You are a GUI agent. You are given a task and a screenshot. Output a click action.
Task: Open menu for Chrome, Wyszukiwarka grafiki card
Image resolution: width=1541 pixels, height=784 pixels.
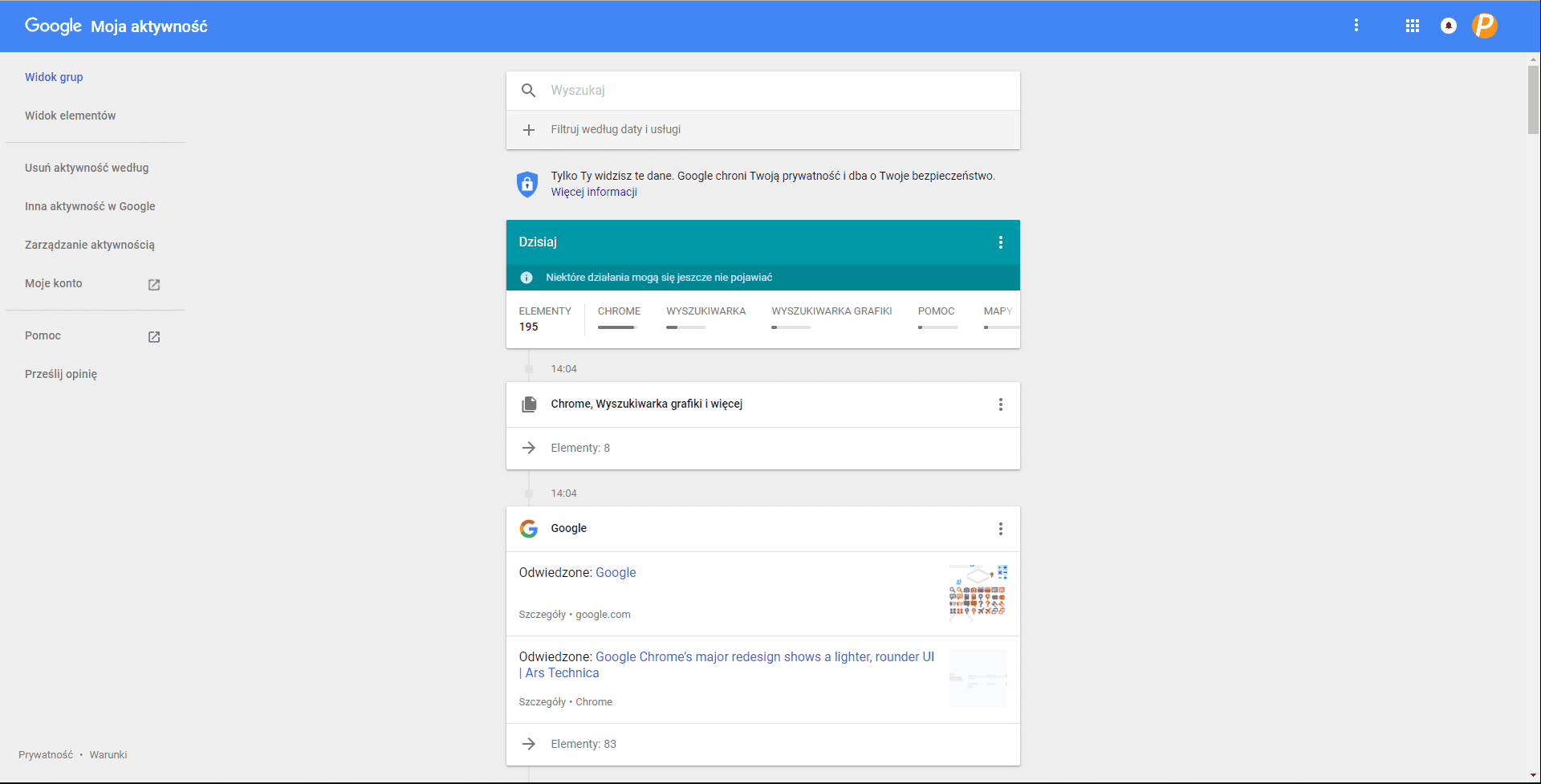pyautogui.click(x=1000, y=404)
